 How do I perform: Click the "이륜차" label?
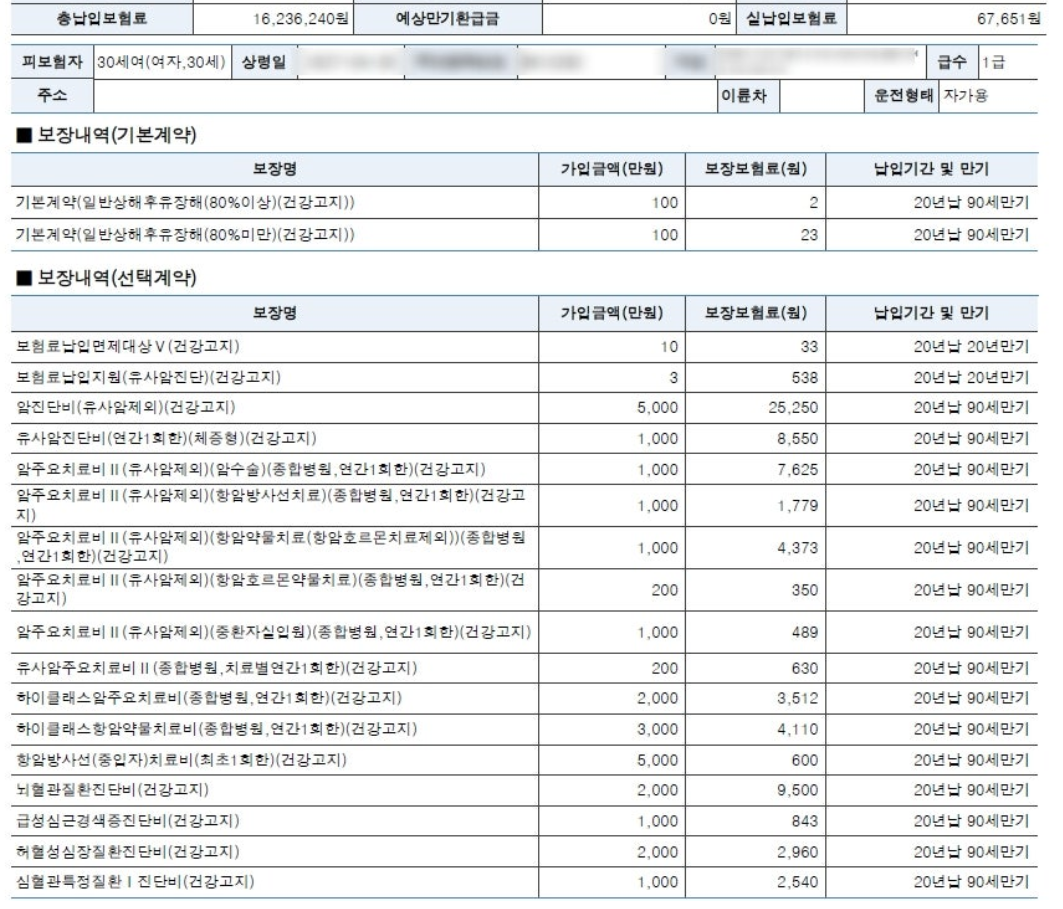click(x=744, y=96)
